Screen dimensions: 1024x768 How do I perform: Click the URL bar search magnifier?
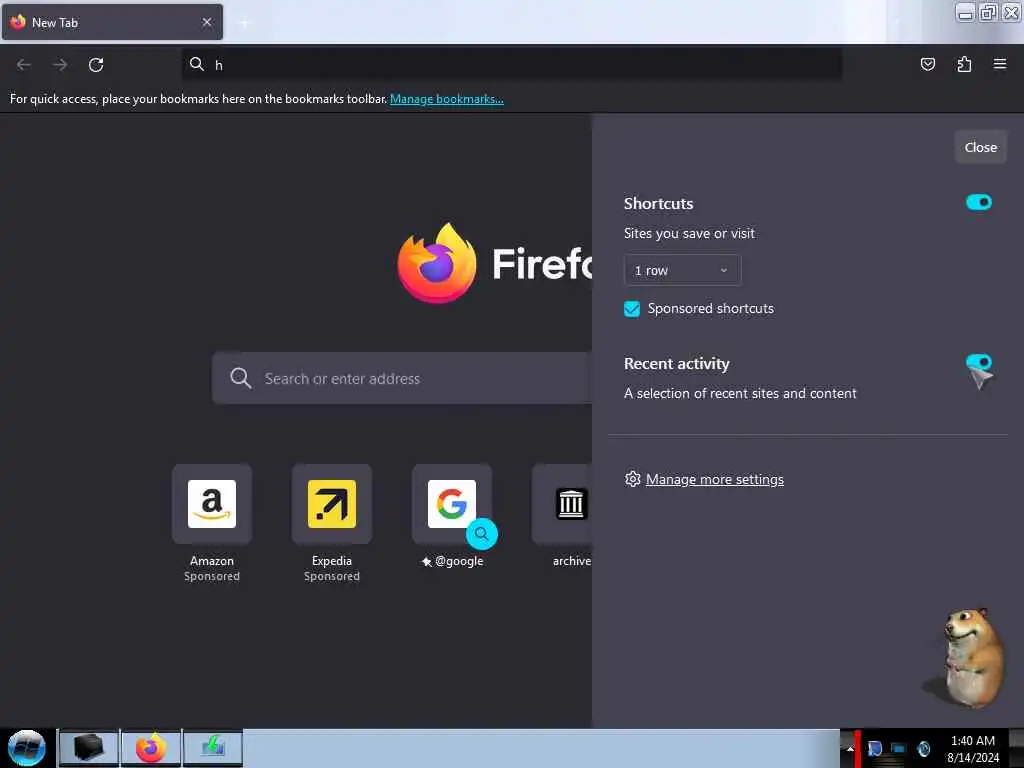[197, 64]
